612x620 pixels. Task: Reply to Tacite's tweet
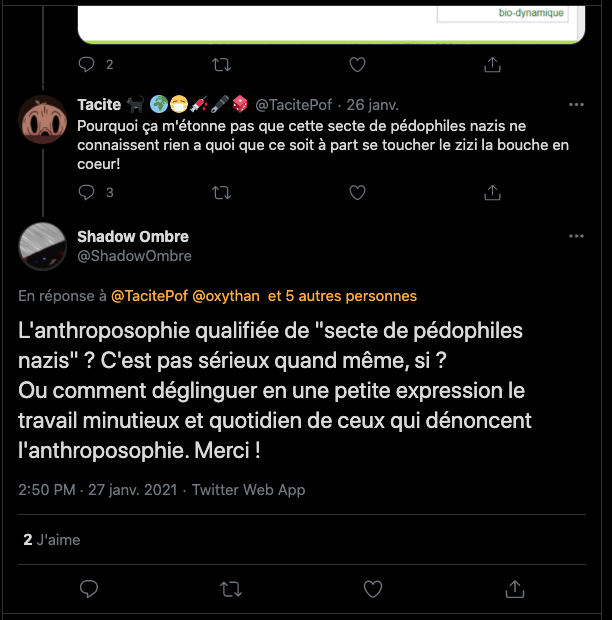87,192
